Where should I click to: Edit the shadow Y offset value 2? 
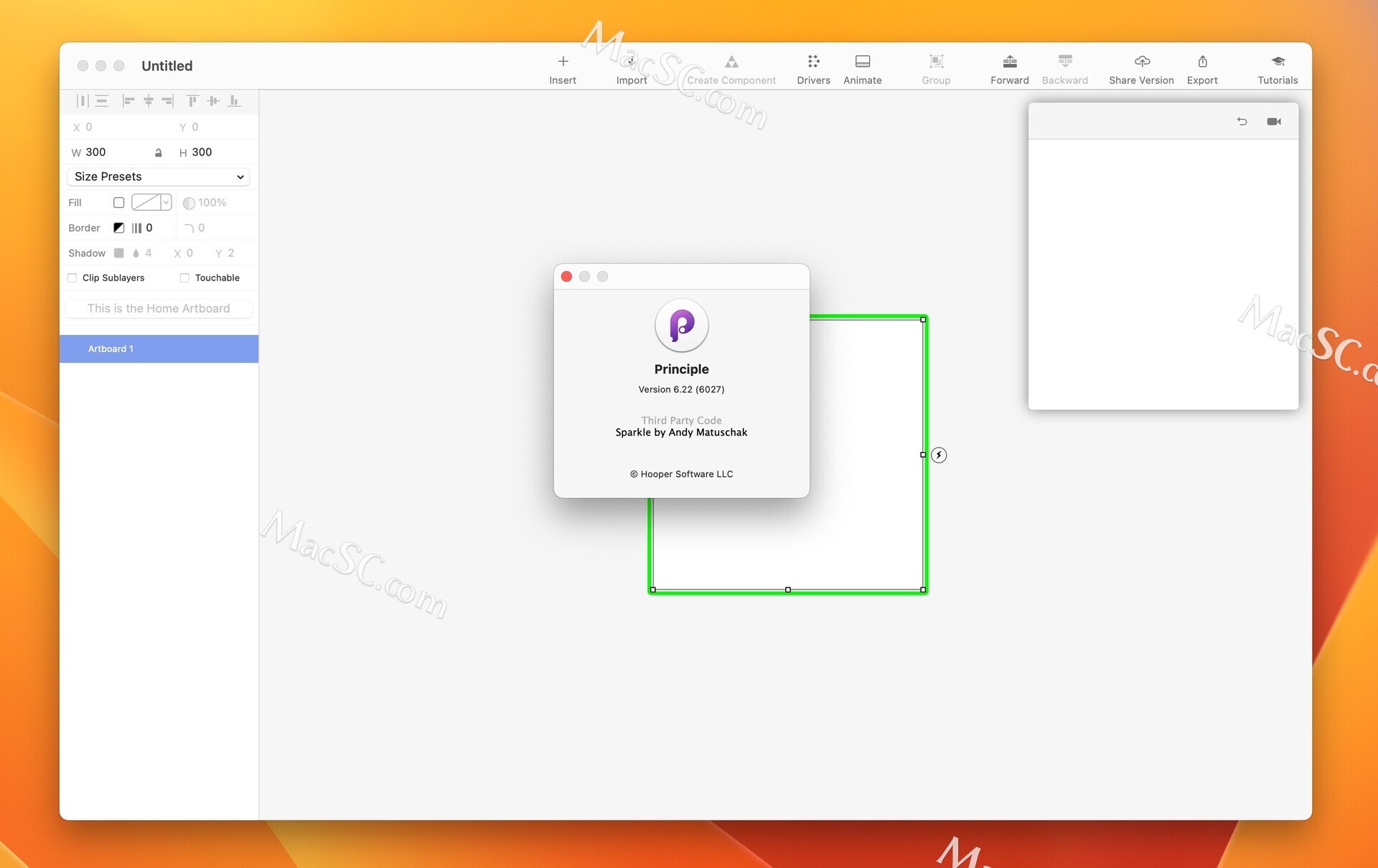pos(231,253)
